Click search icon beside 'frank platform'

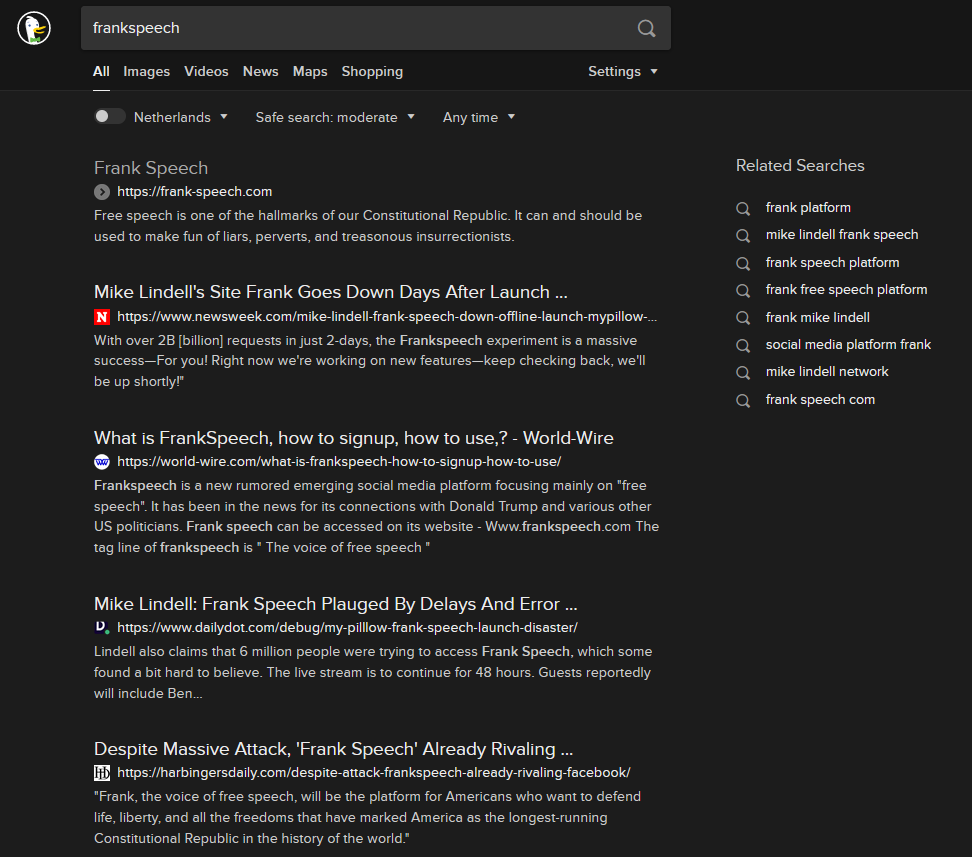pyautogui.click(x=743, y=208)
